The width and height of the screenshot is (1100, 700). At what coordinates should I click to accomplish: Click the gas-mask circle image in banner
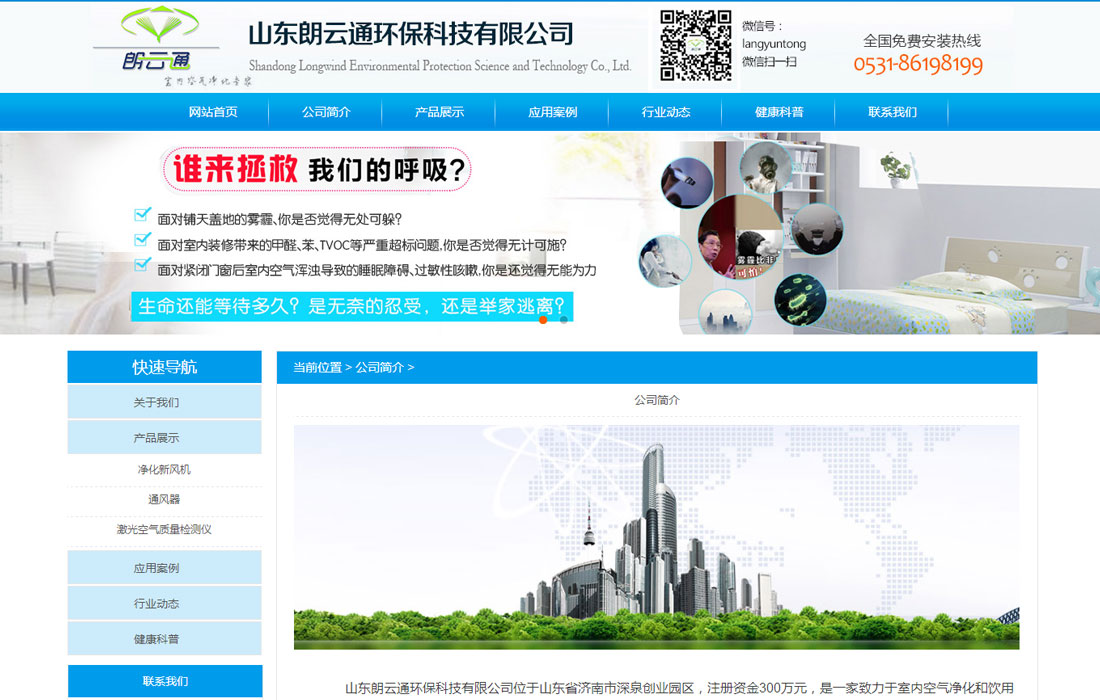[x=765, y=168]
